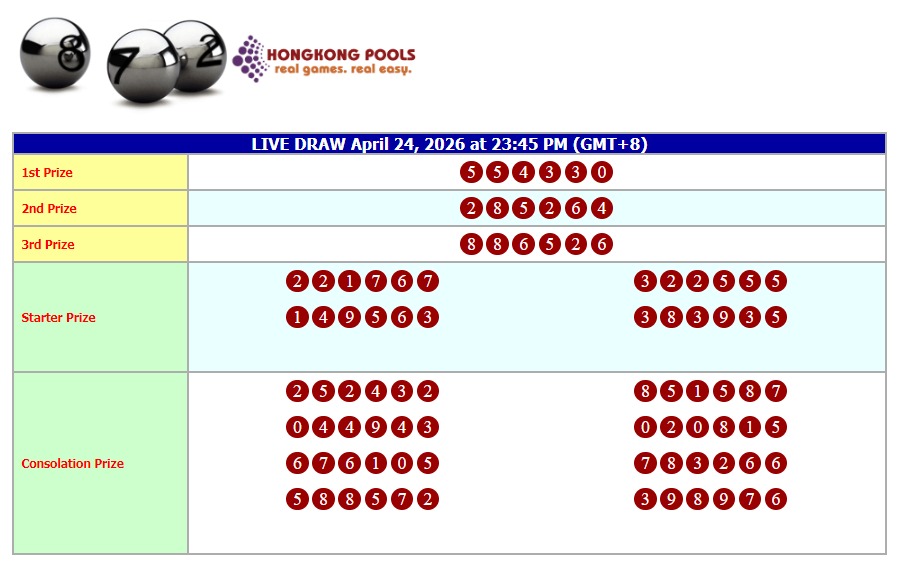Viewport: 901px width, 565px height.
Task: Click Consolation Prize number 044943
Action: click(x=363, y=427)
